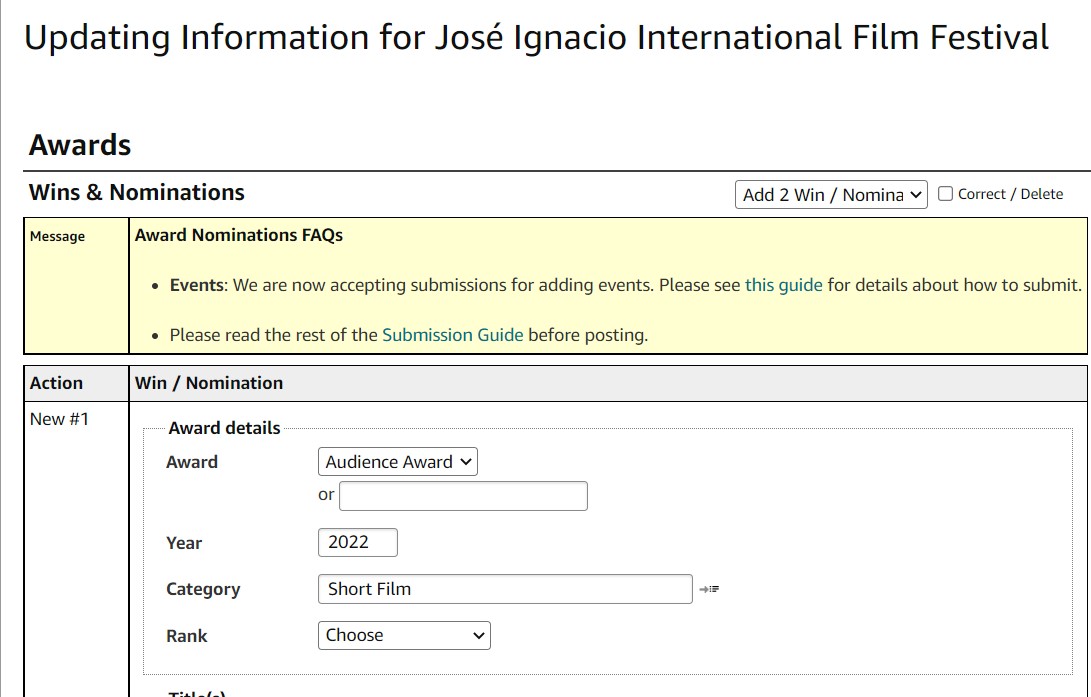The height and width of the screenshot is (697, 1091).
Task: Open the "this guide" link
Action: pos(783,285)
